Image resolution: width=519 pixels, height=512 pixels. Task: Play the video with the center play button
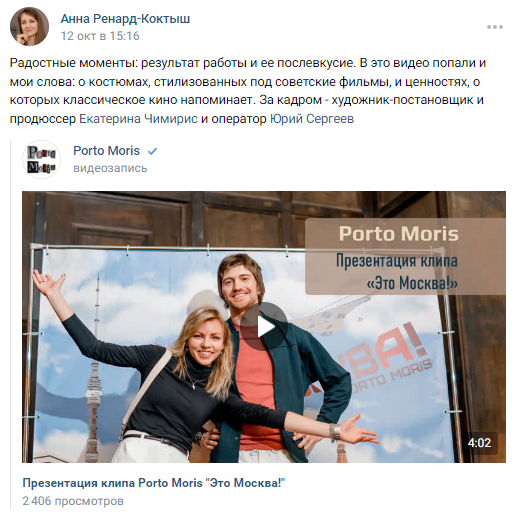pyautogui.click(x=264, y=327)
